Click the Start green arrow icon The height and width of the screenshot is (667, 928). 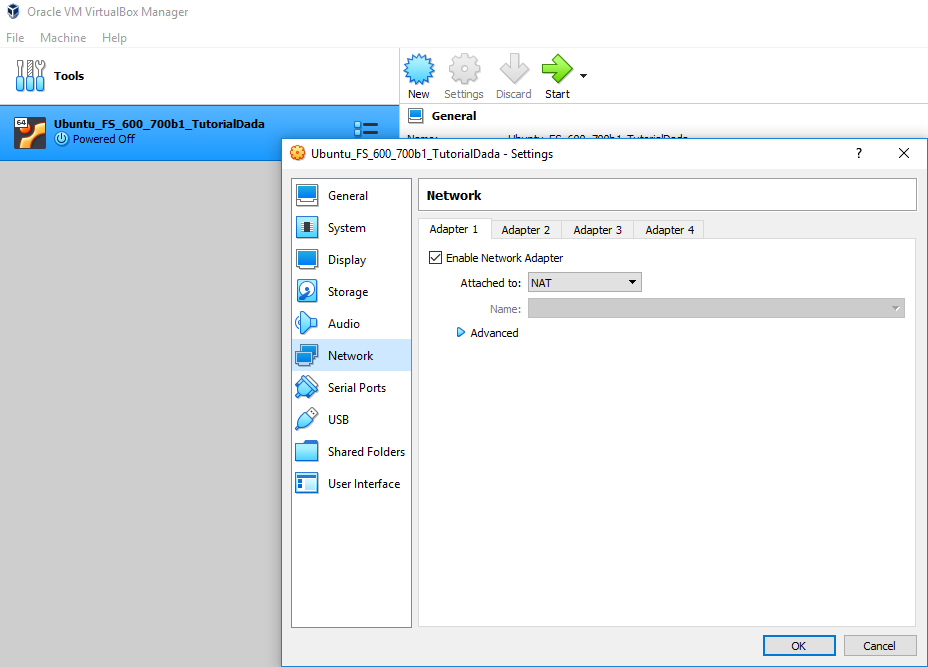[x=556, y=70]
